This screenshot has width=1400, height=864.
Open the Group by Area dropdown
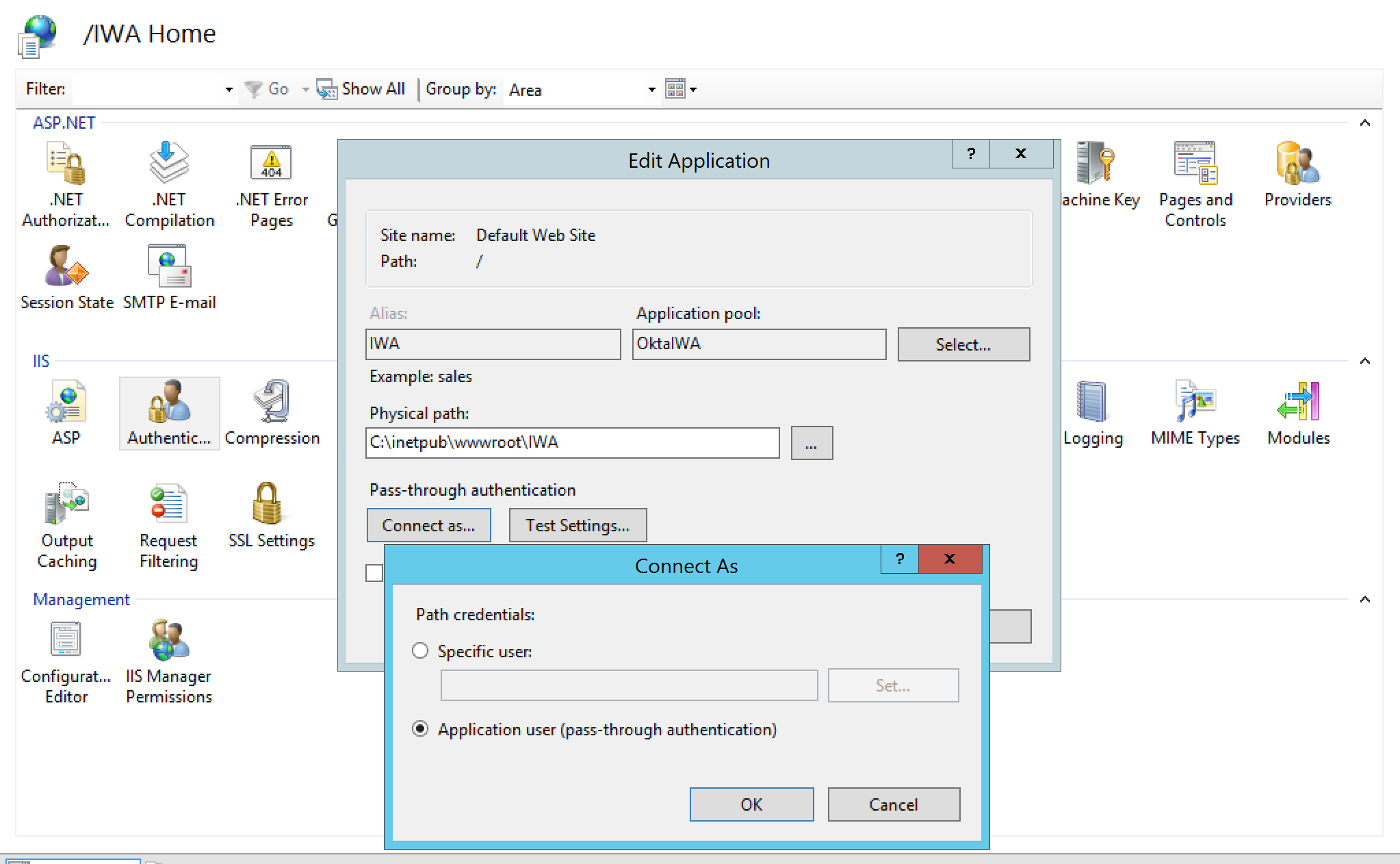[651, 90]
